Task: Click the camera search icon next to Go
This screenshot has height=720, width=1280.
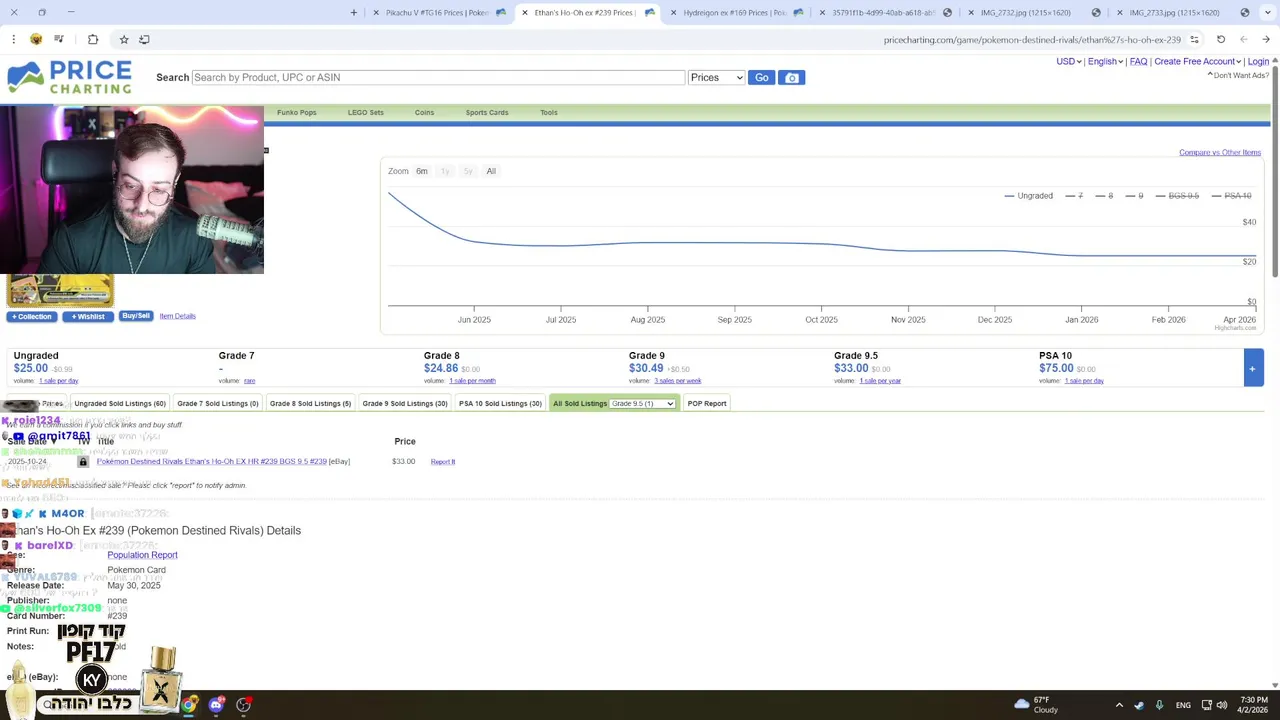Action: coord(791,78)
